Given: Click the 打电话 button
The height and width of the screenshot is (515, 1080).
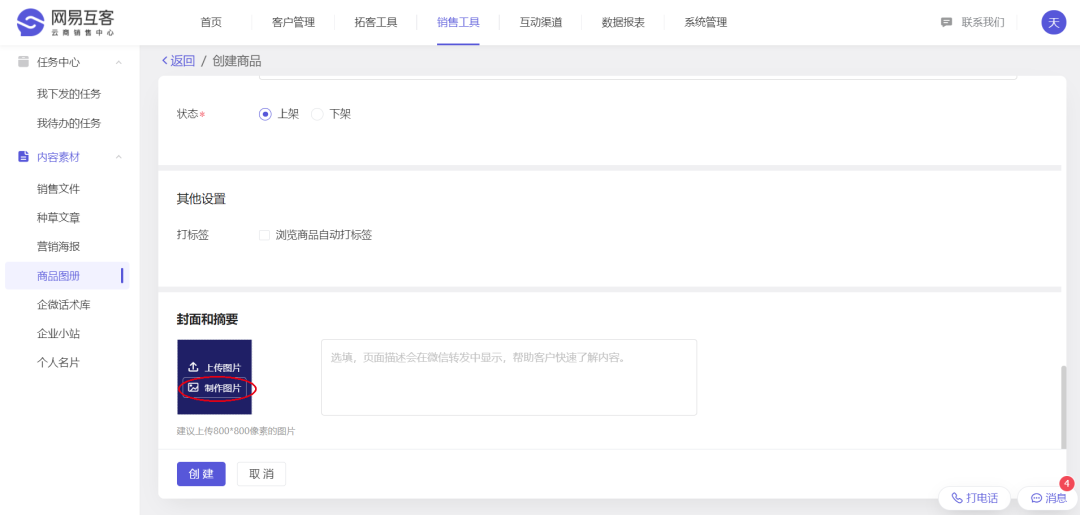Looking at the screenshot, I should (974, 498).
